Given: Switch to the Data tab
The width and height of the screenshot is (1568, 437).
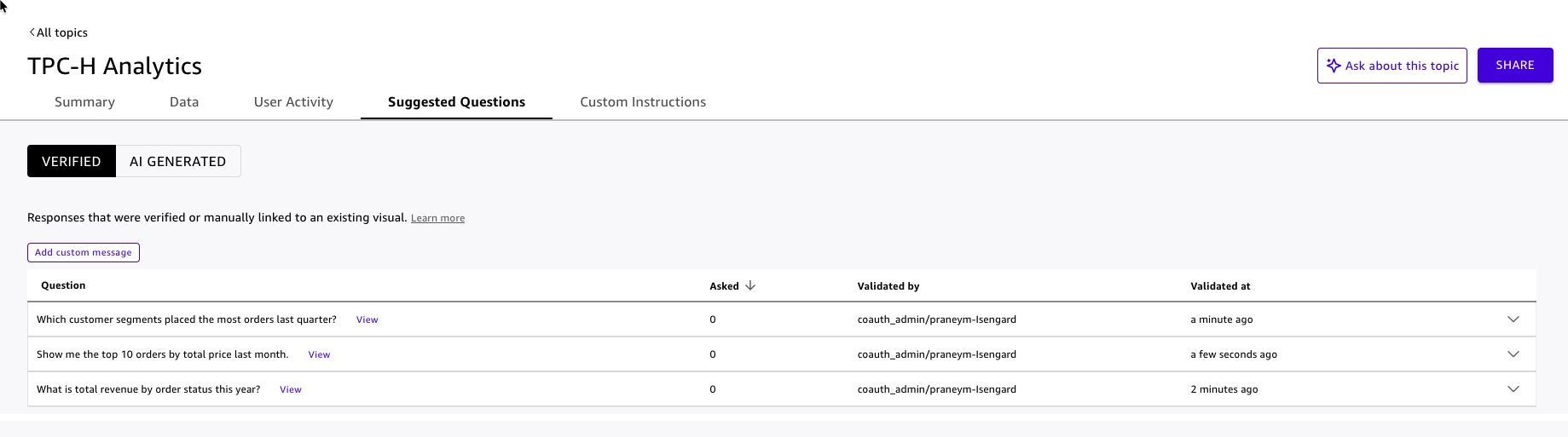Looking at the screenshot, I should pos(184,102).
